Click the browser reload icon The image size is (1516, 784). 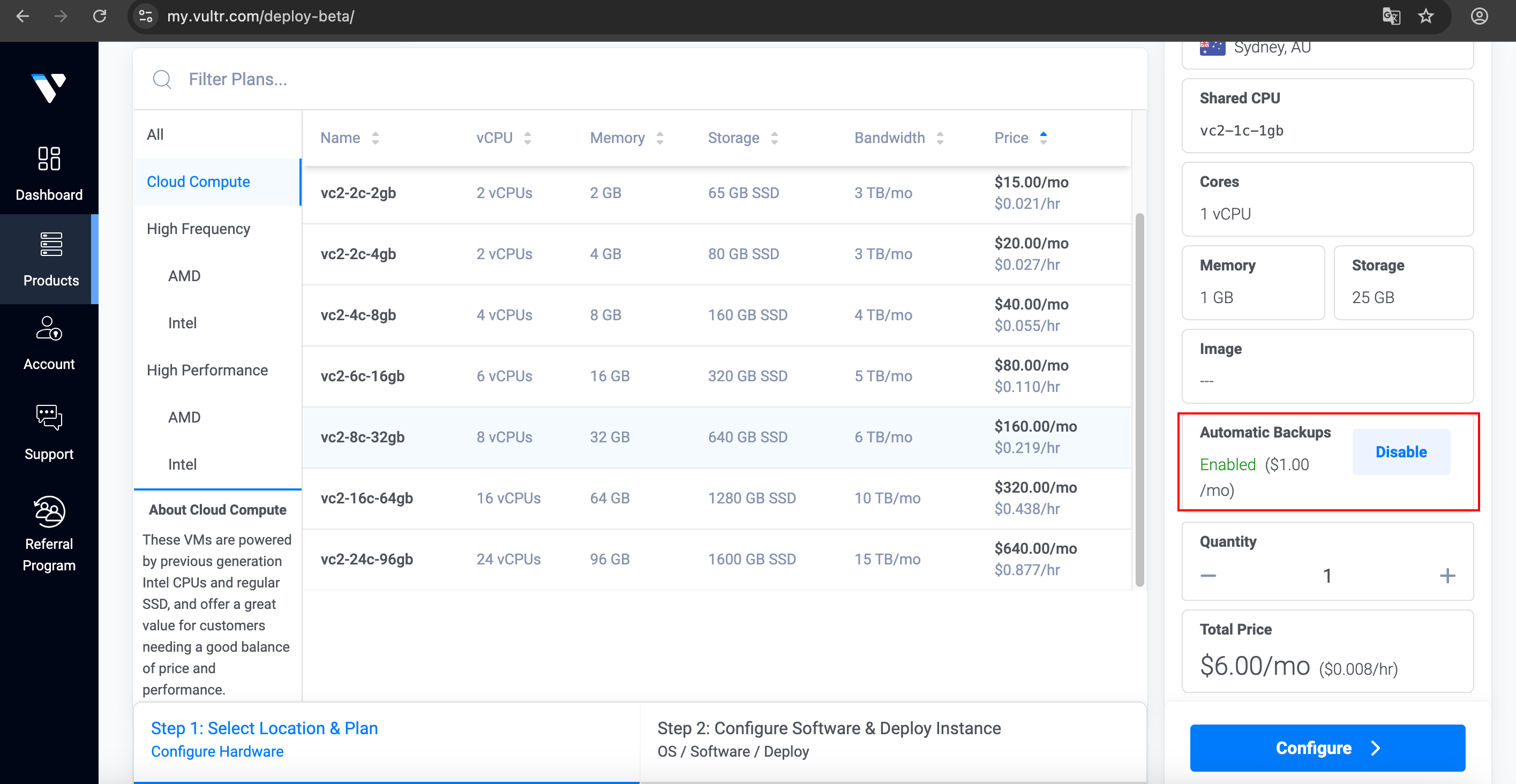(x=100, y=16)
